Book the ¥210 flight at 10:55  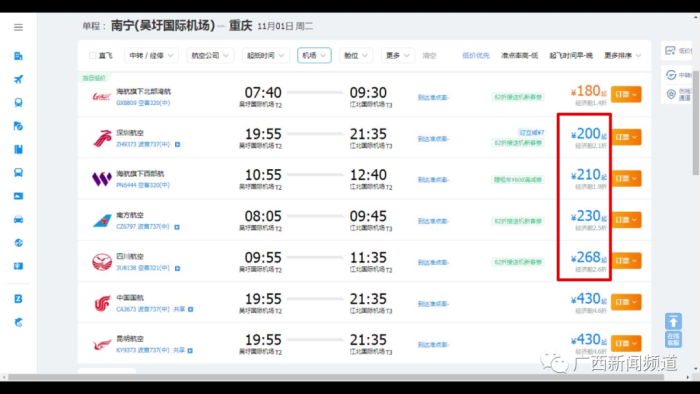point(626,178)
